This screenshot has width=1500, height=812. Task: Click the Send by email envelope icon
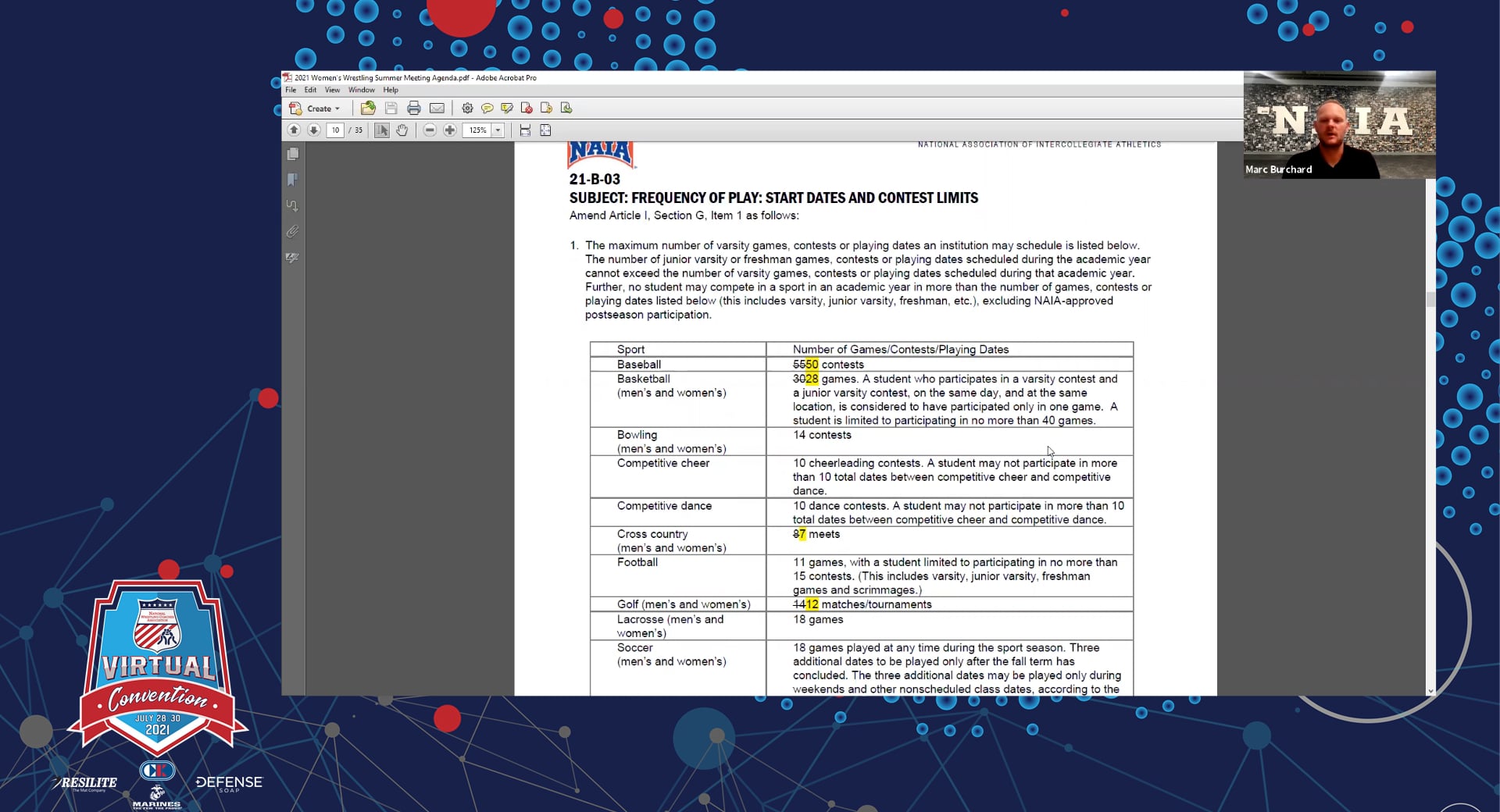[437, 109]
